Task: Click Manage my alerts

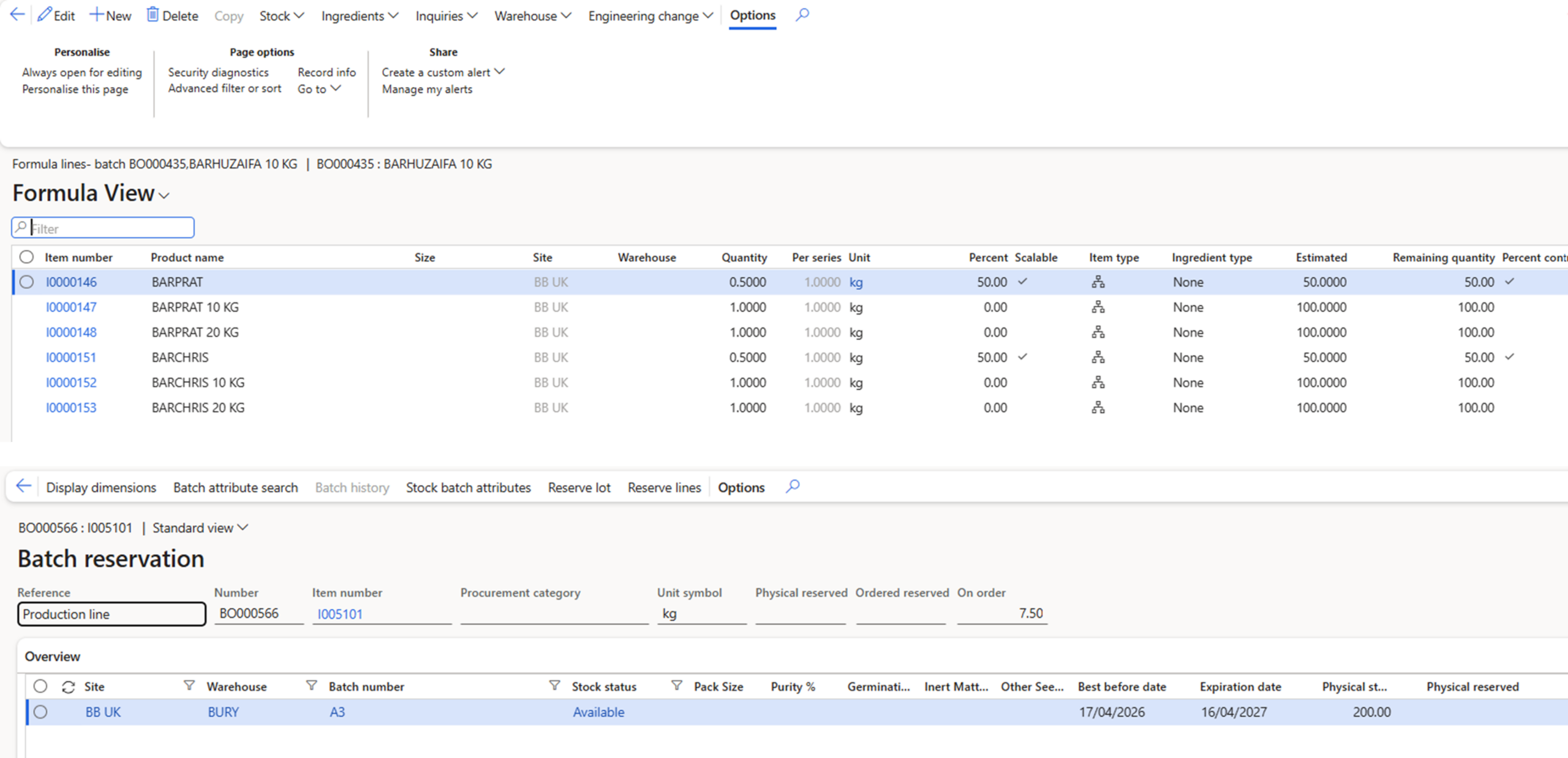Action: point(428,89)
